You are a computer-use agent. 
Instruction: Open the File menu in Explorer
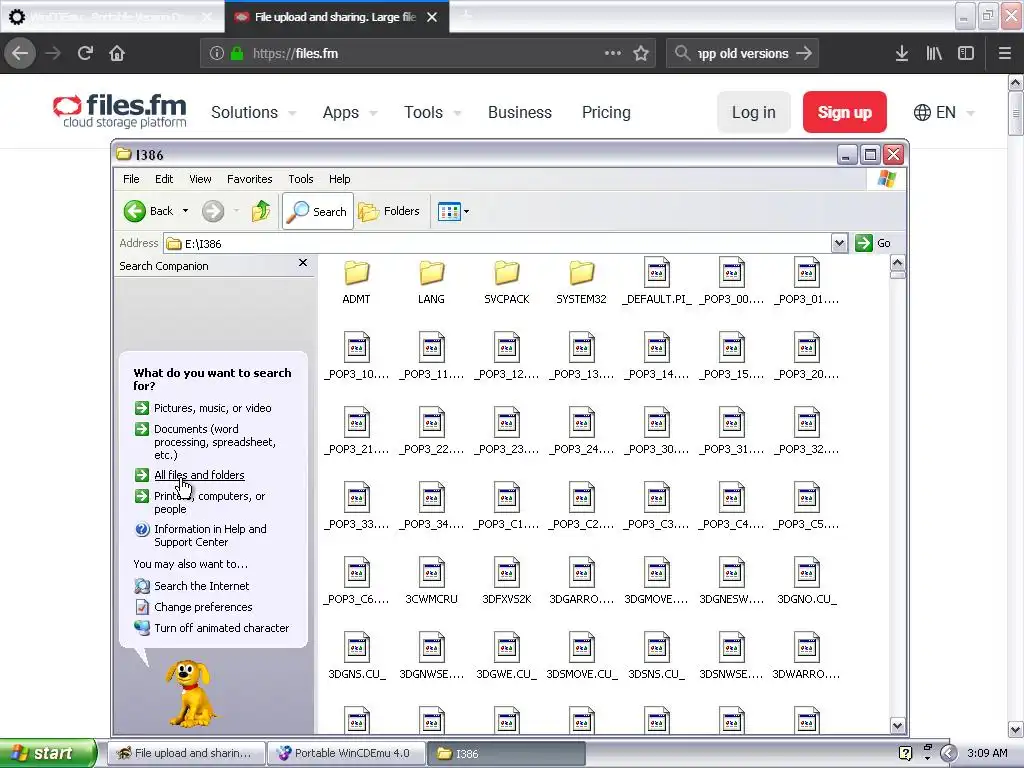pyautogui.click(x=131, y=179)
